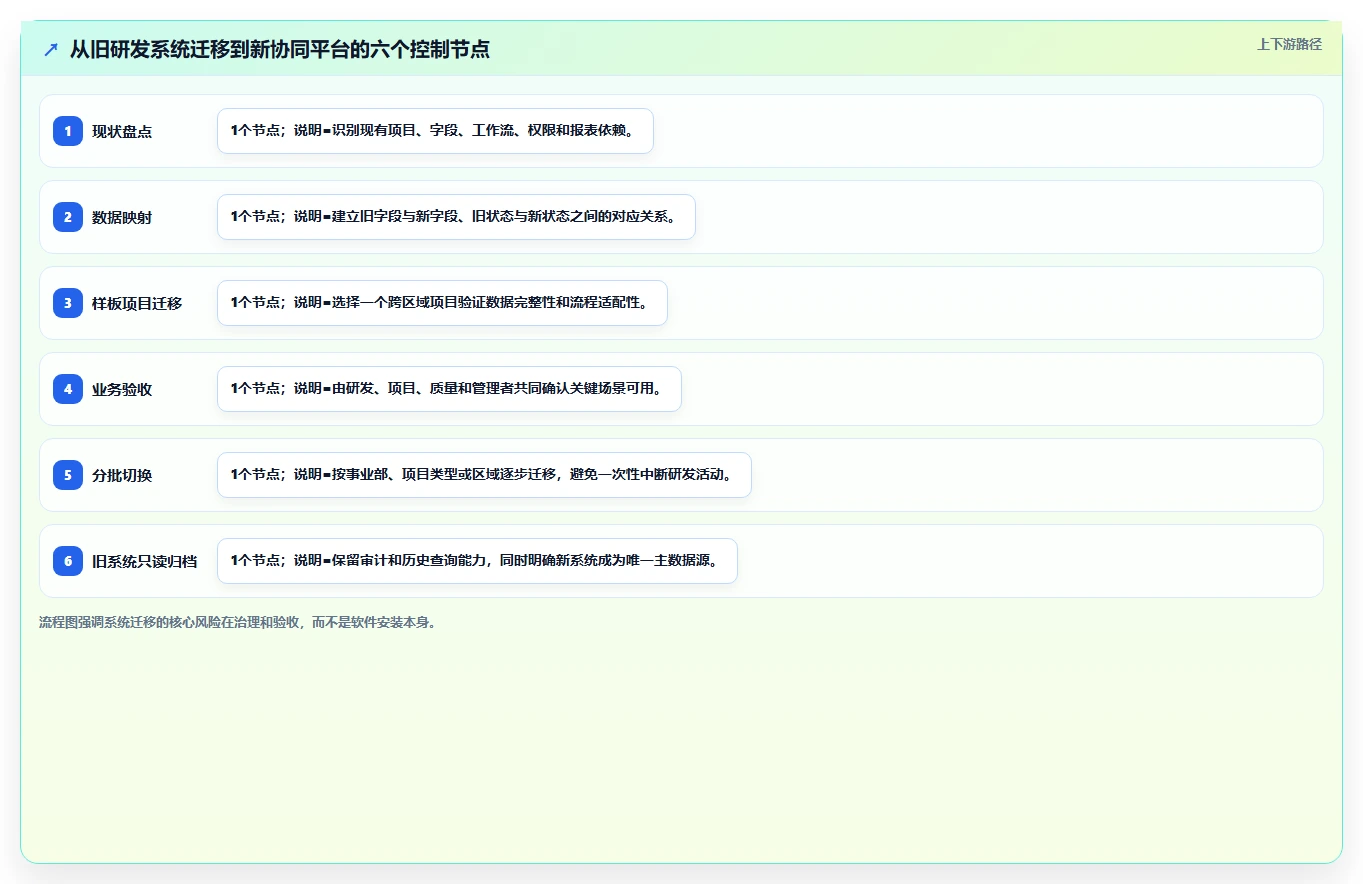
Task: Open the node card about 选择一个跨区域项目
Action: (442, 303)
